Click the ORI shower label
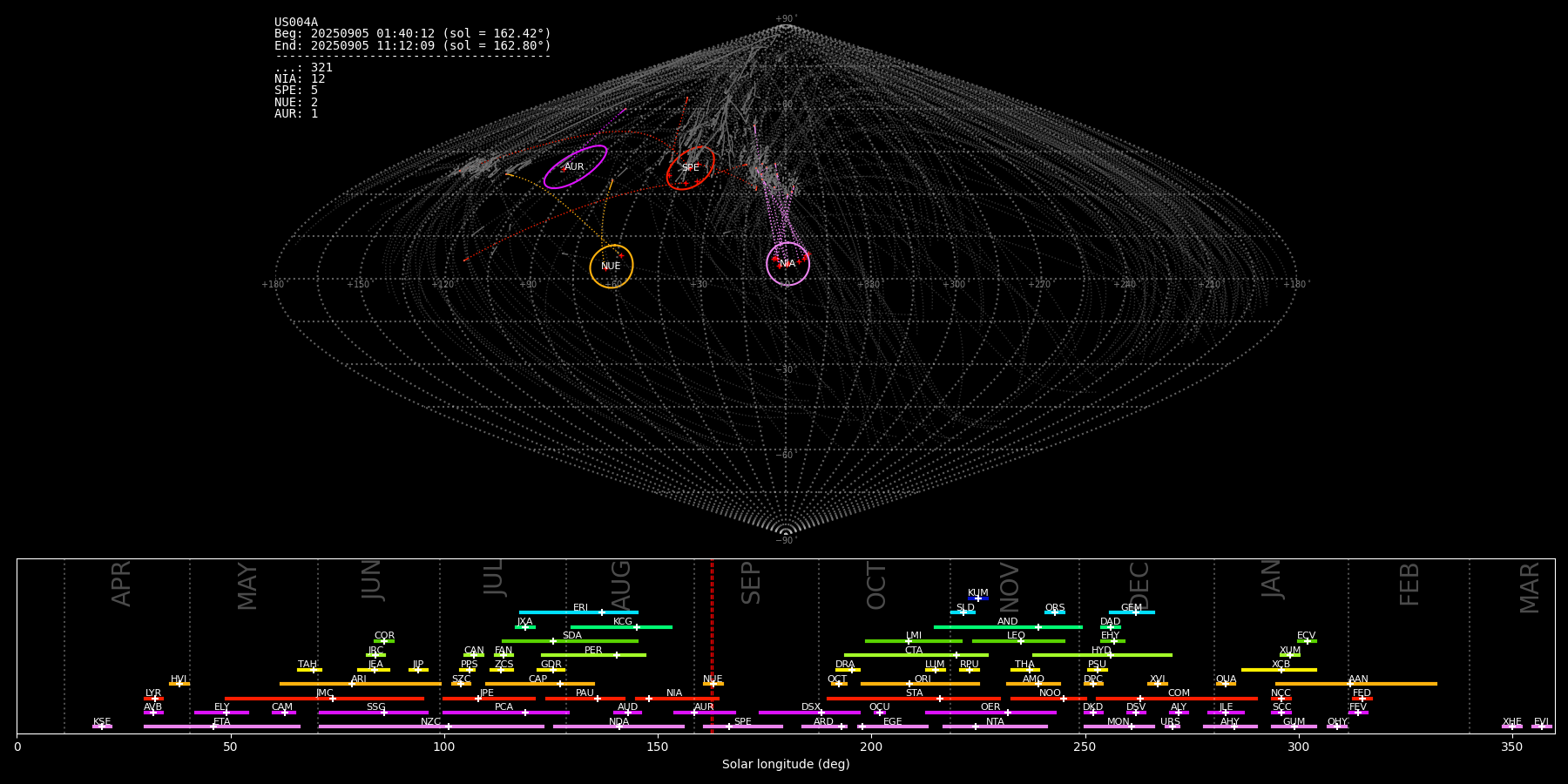Image resolution: width=1568 pixels, height=784 pixels. (x=923, y=679)
